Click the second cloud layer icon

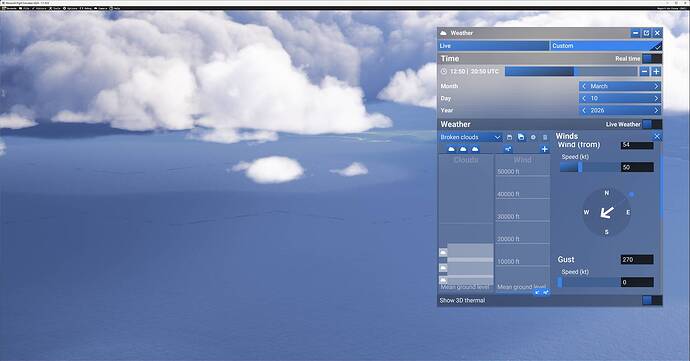coord(463,149)
